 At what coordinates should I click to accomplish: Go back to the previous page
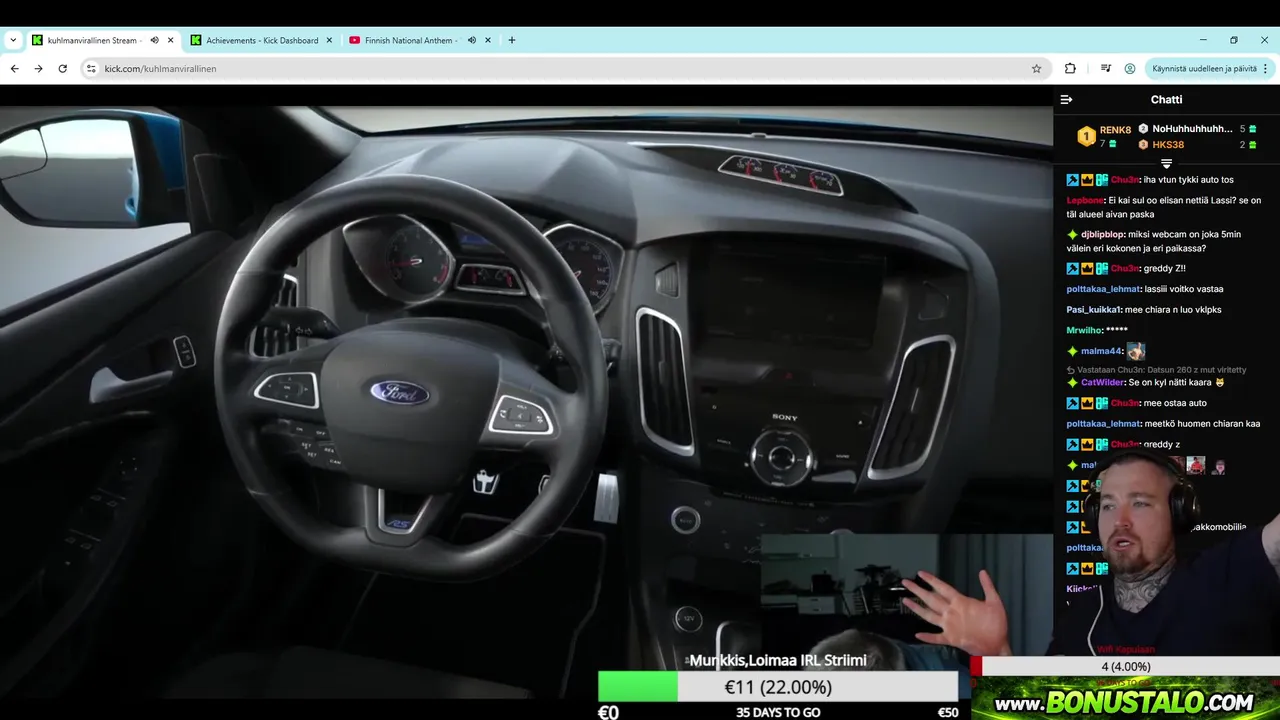[x=14, y=69]
